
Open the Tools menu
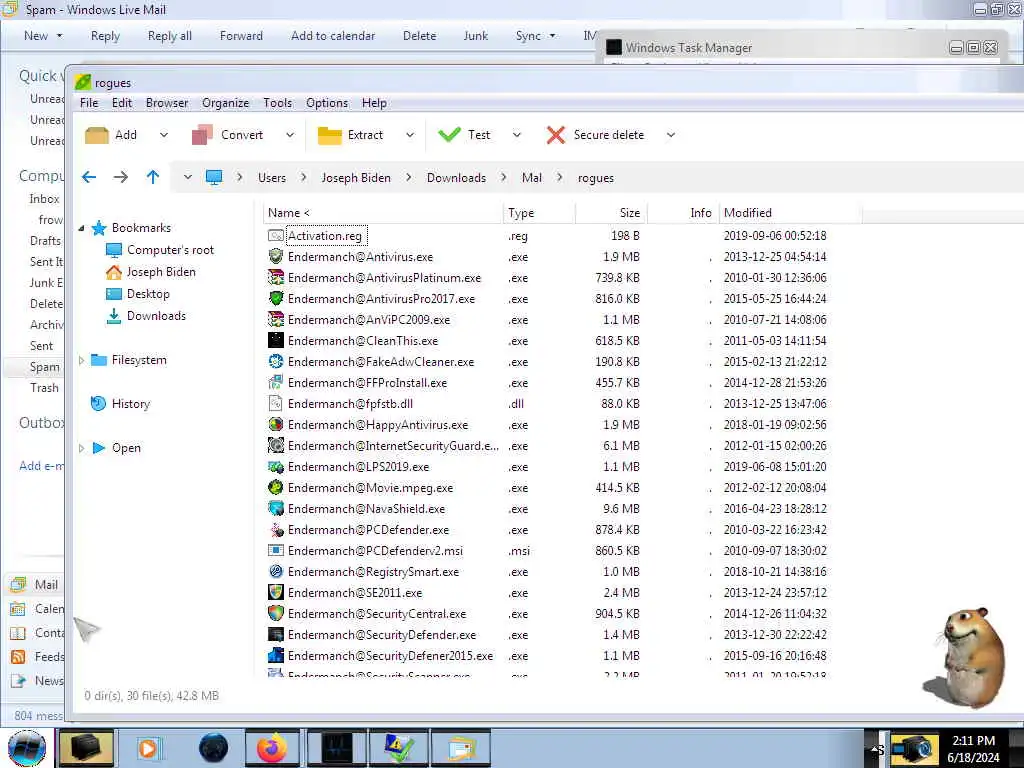pyautogui.click(x=278, y=103)
